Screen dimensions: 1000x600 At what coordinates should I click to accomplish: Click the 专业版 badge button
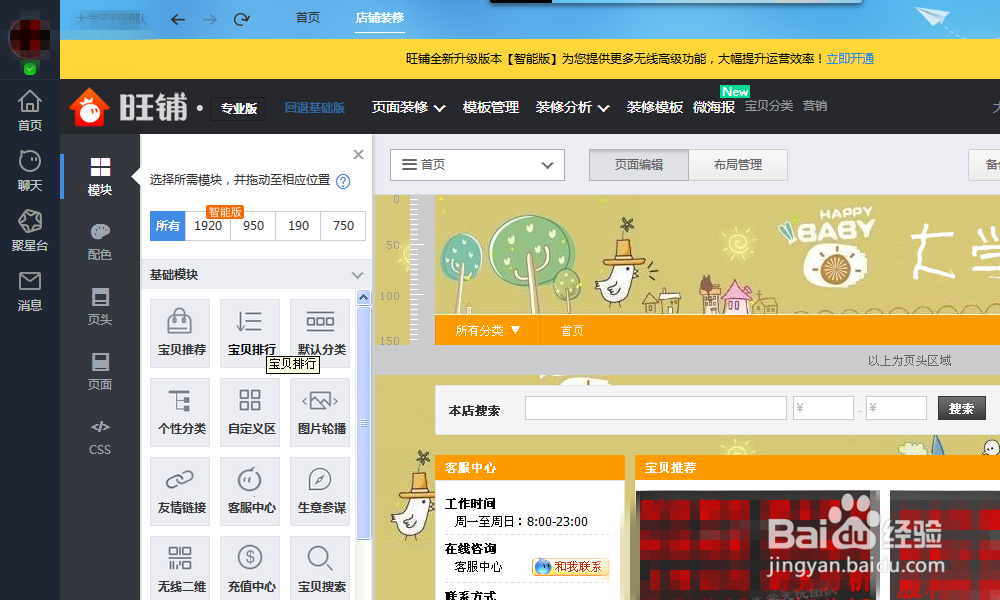[239, 108]
